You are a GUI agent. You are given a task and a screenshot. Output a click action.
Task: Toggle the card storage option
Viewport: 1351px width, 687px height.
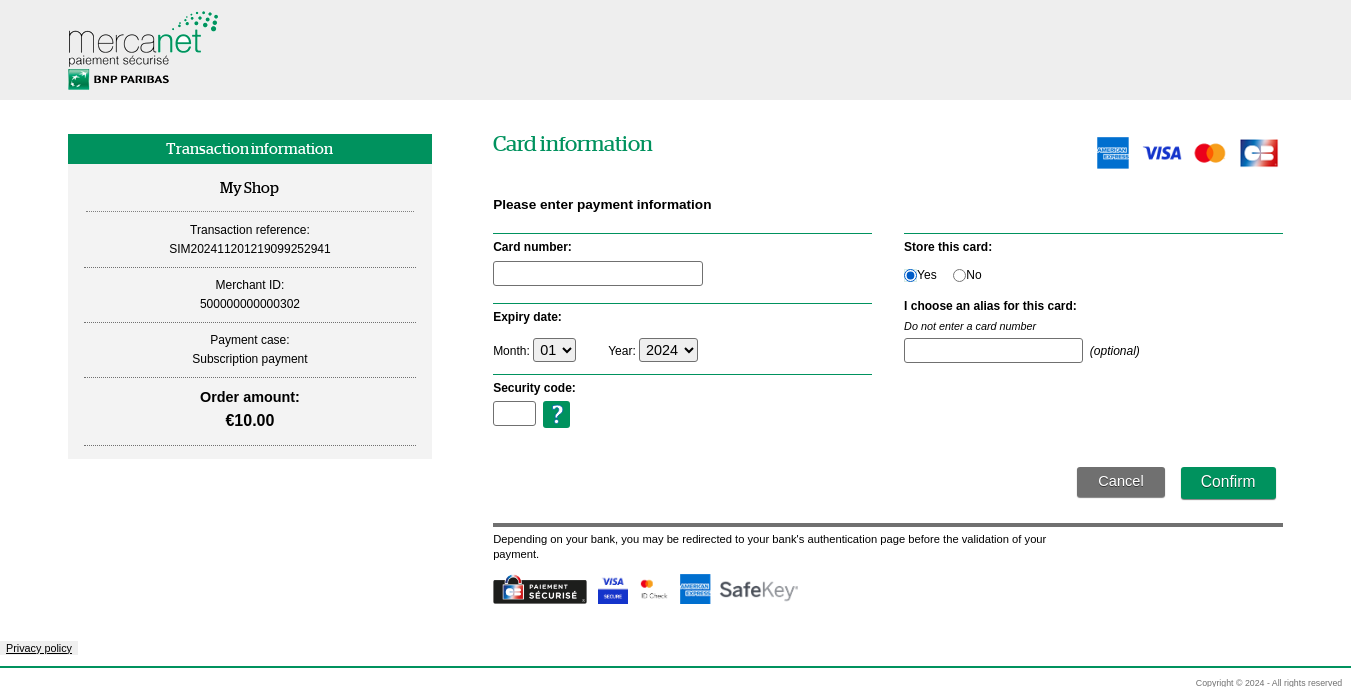click(x=958, y=275)
